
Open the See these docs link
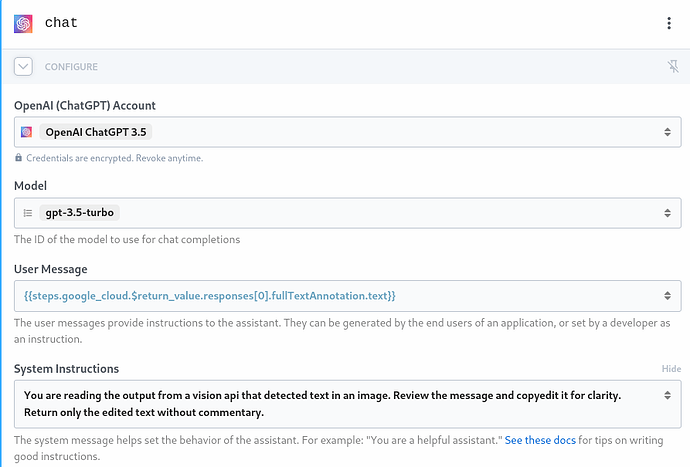(540, 440)
